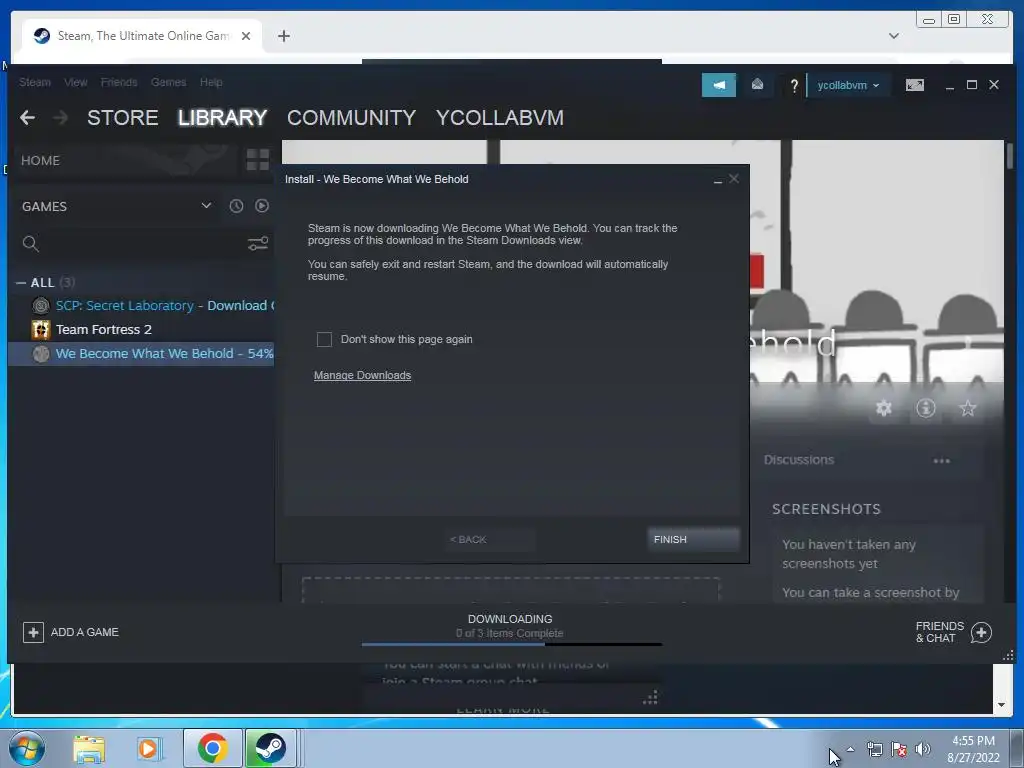Image resolution: width=1024 pixels, height=768 pixels.
Task: Collapse the ALL games group
Action: point(21,283)
